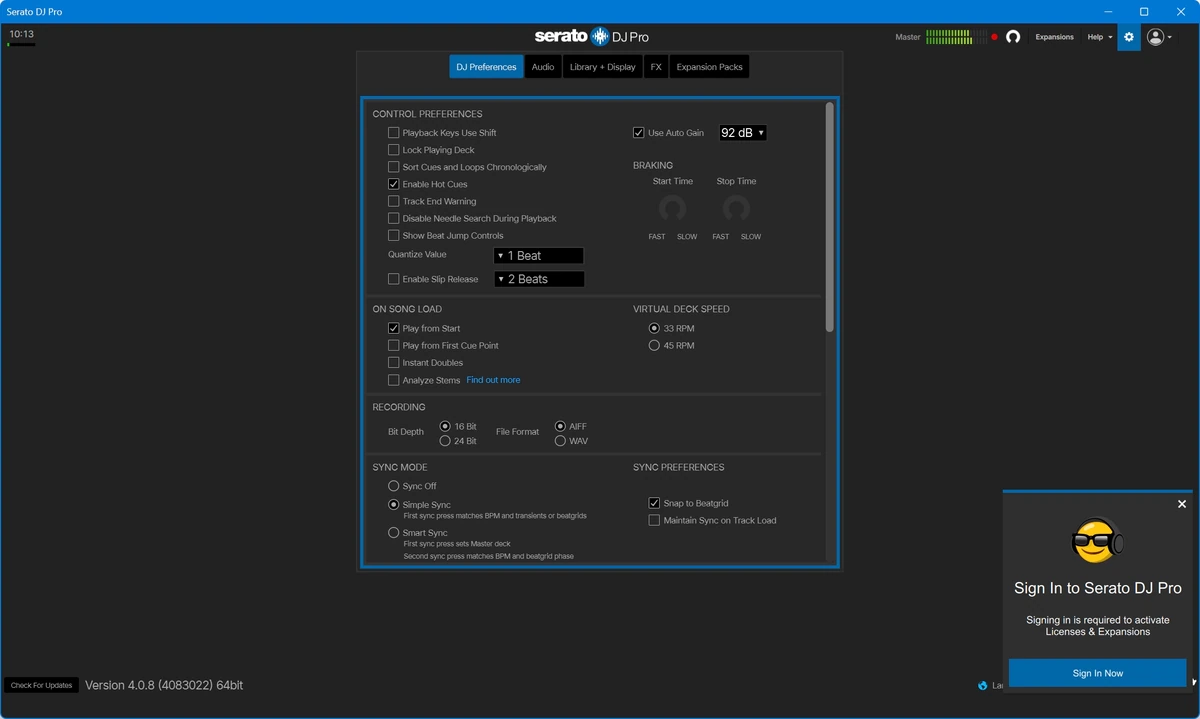1200x719 pixels.
Task: Click Sign In Now button
Action: pos(1097,673)
